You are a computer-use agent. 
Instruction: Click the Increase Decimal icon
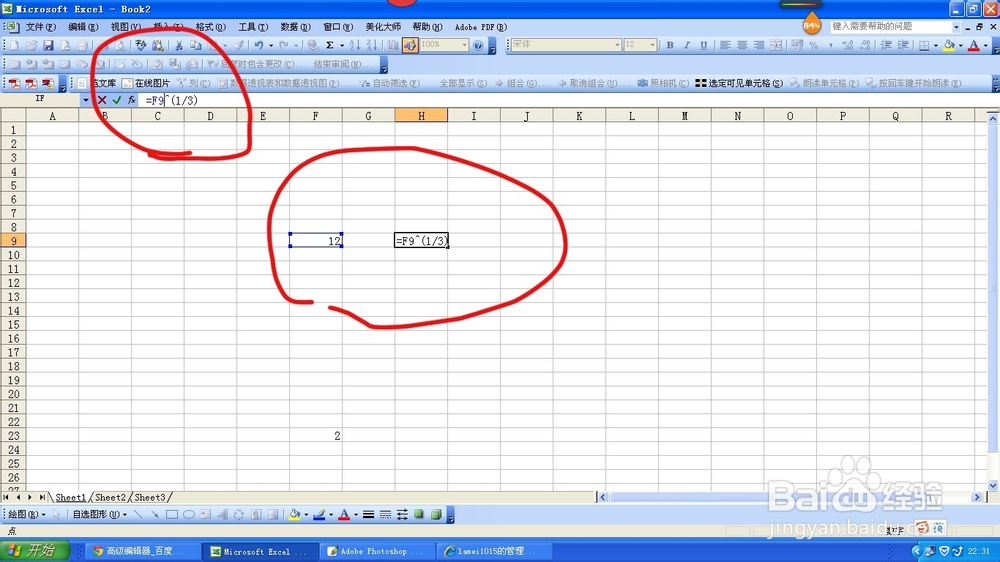pyautogui.click(x=848, y=45)
